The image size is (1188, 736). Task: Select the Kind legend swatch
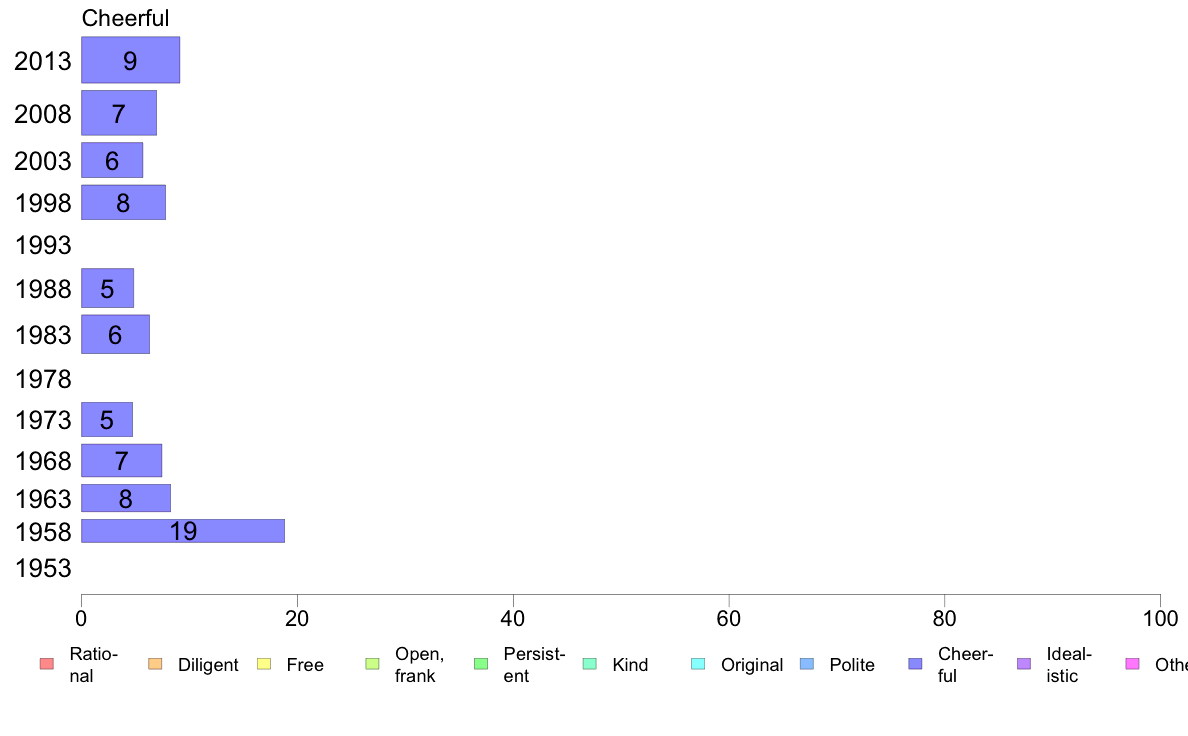(x=589, y=664)
